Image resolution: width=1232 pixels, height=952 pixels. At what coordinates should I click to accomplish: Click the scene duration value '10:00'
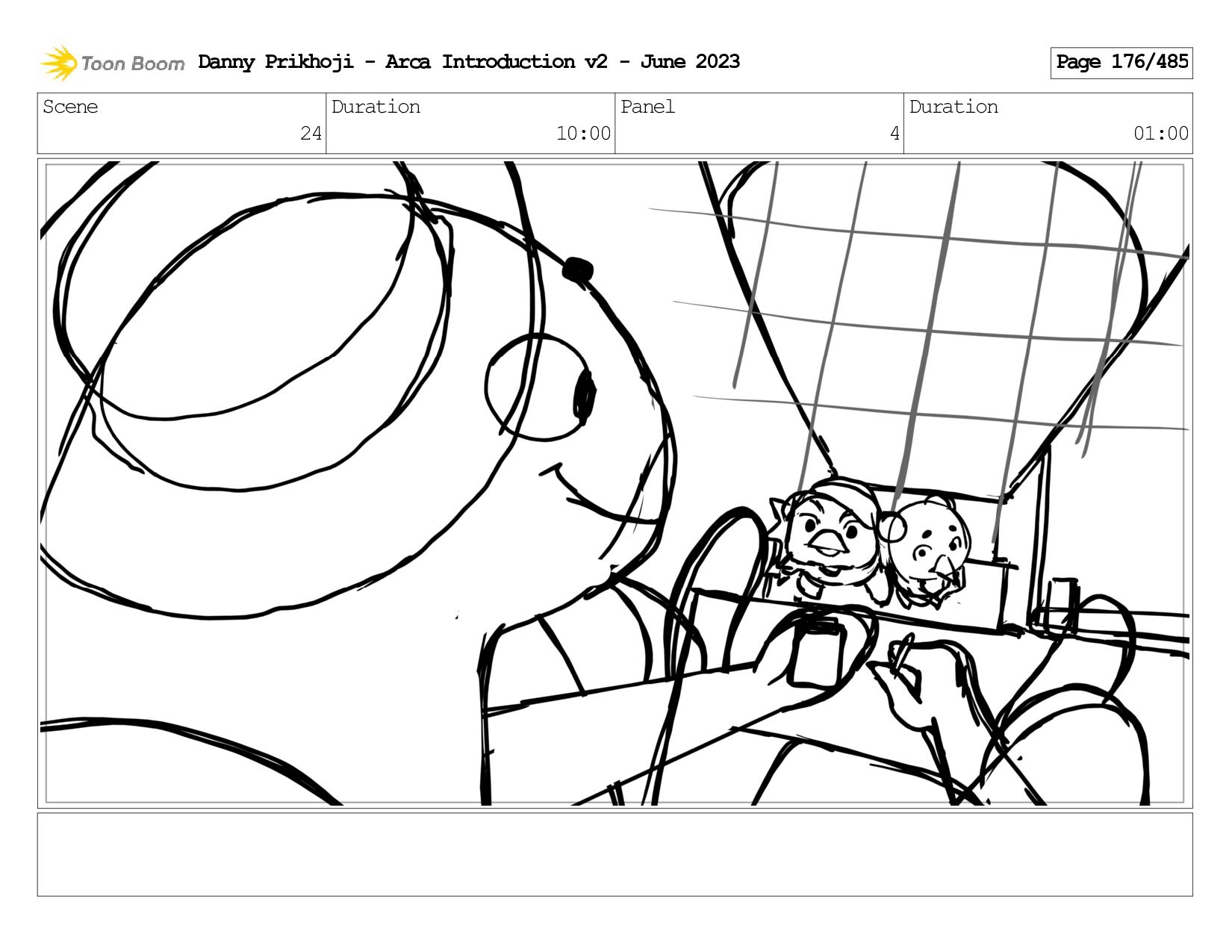pos(583,134)
